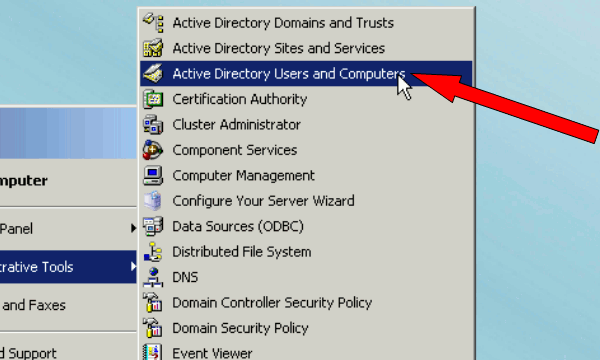Open Active Directory Domains and Trusts
The width and height of the screenshot is (600, 360).
[306, 23]
